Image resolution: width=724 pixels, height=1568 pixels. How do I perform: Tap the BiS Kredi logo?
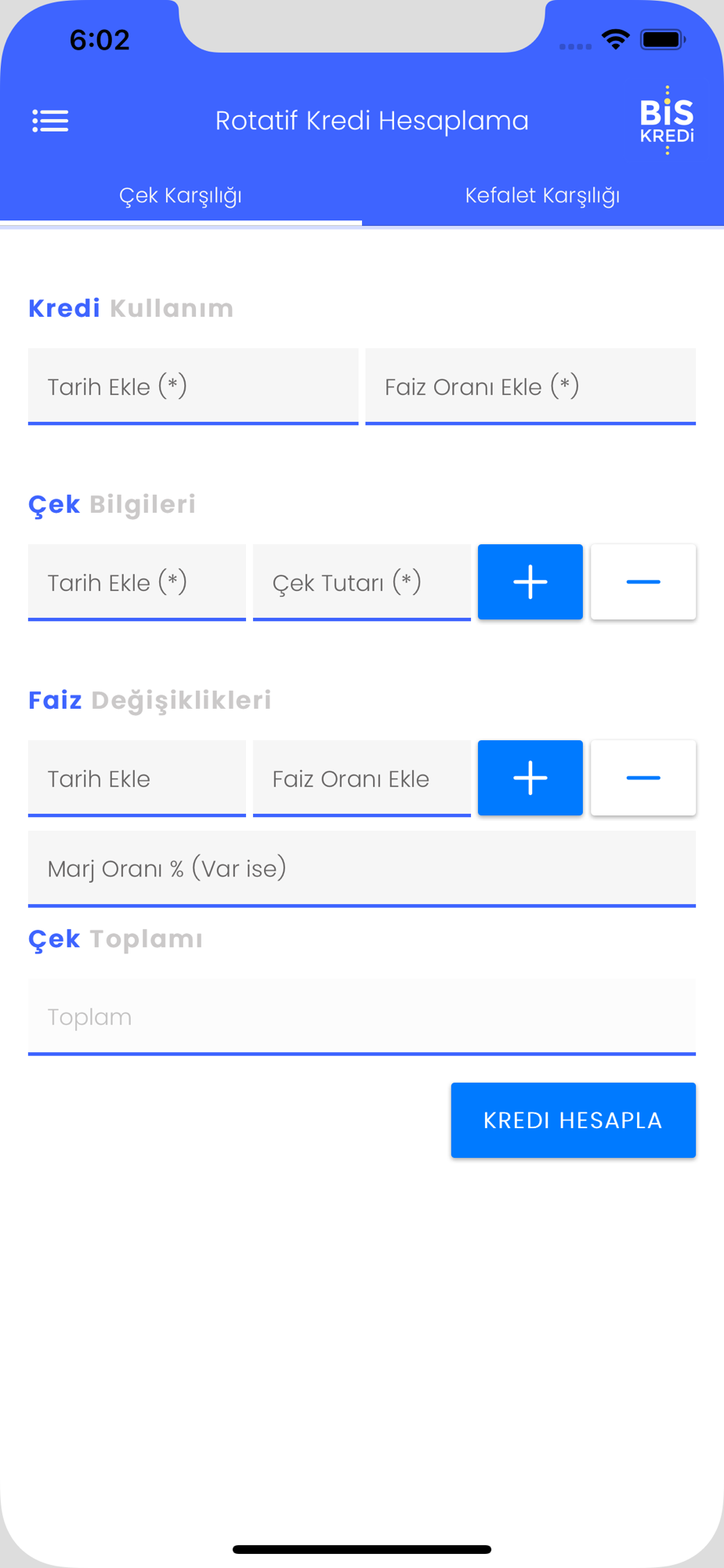(667, 120)
